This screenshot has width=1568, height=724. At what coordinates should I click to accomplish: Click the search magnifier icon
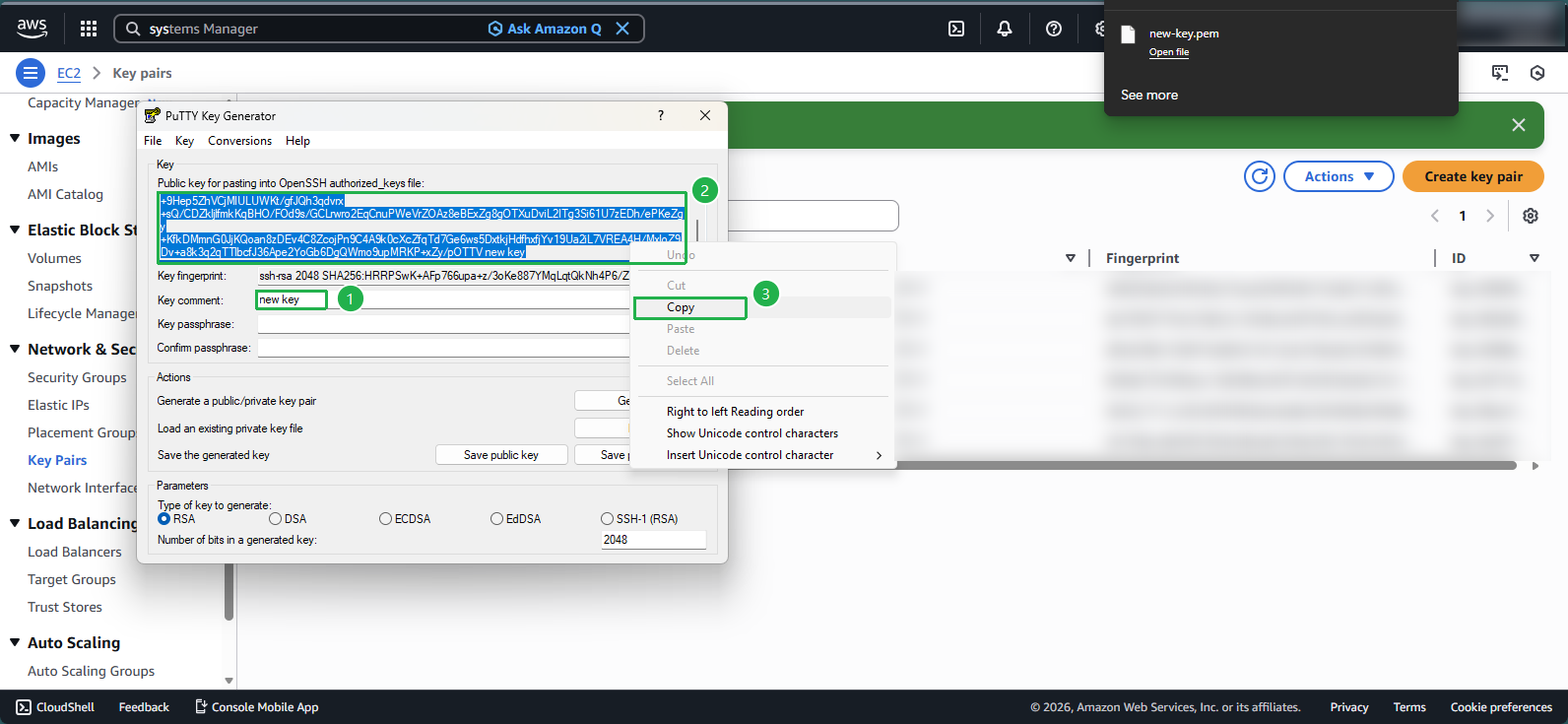[133, 29]
